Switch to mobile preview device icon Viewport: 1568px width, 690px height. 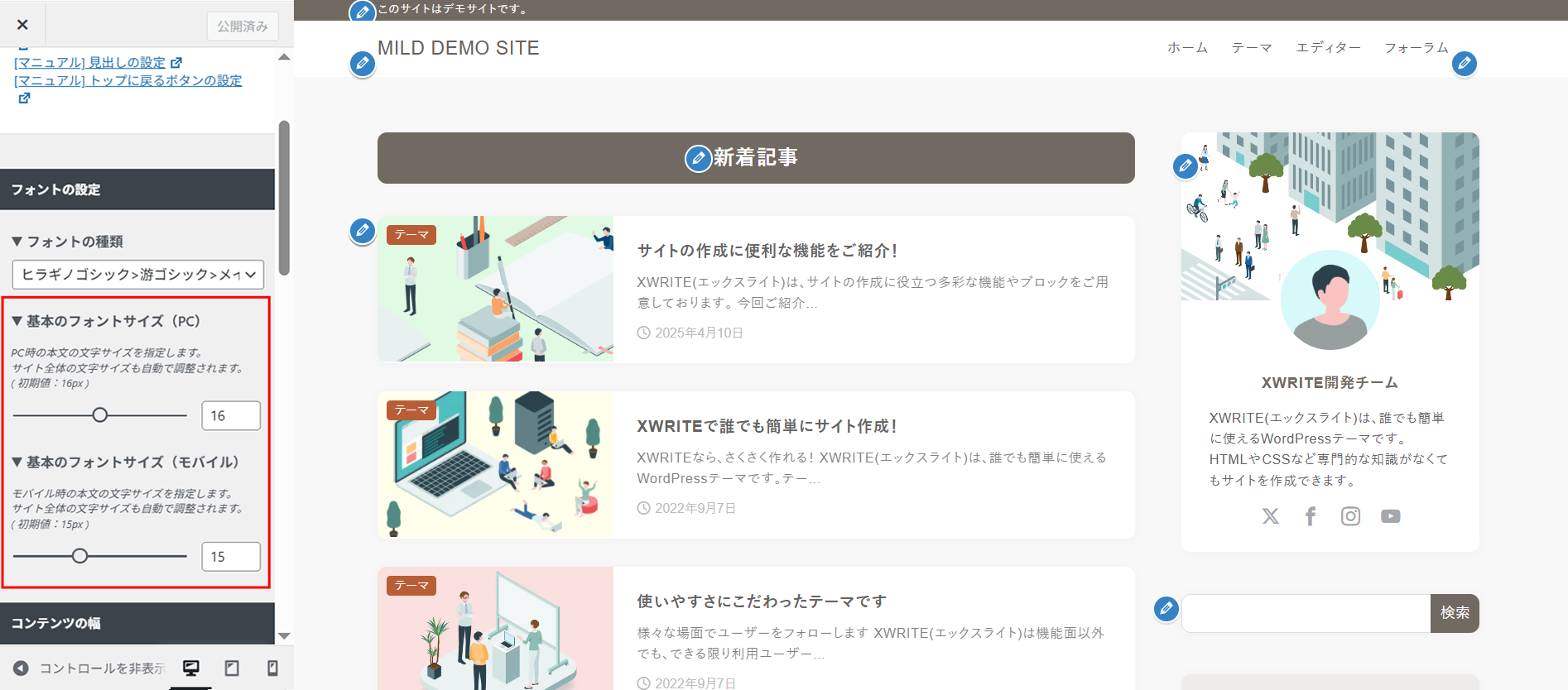coord(272,668)
